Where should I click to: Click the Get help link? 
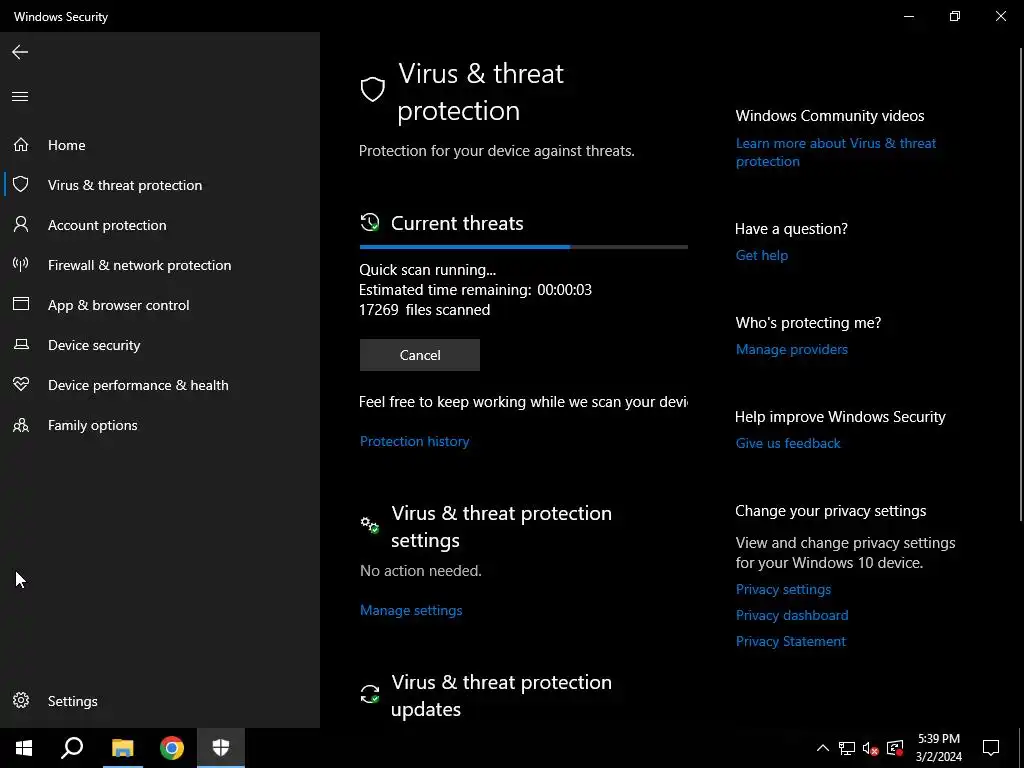[762, 255]
